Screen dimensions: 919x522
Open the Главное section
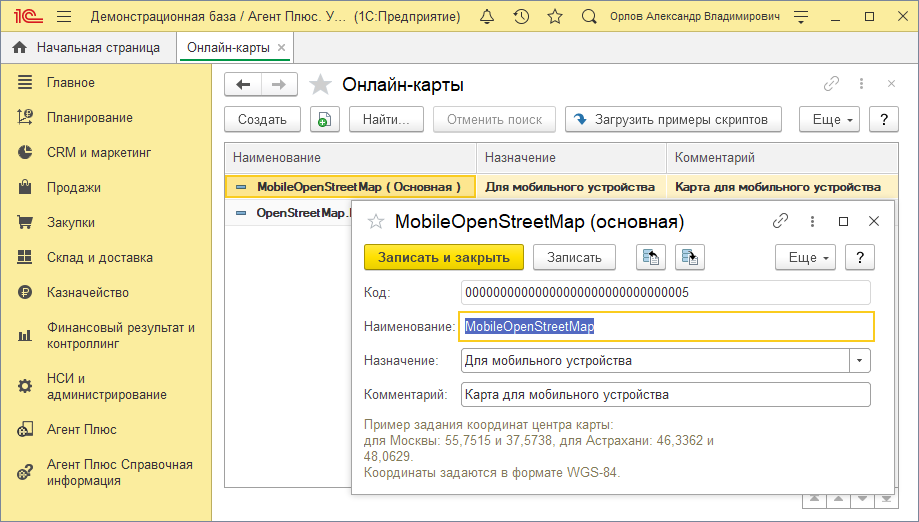(x=70, y=83)
